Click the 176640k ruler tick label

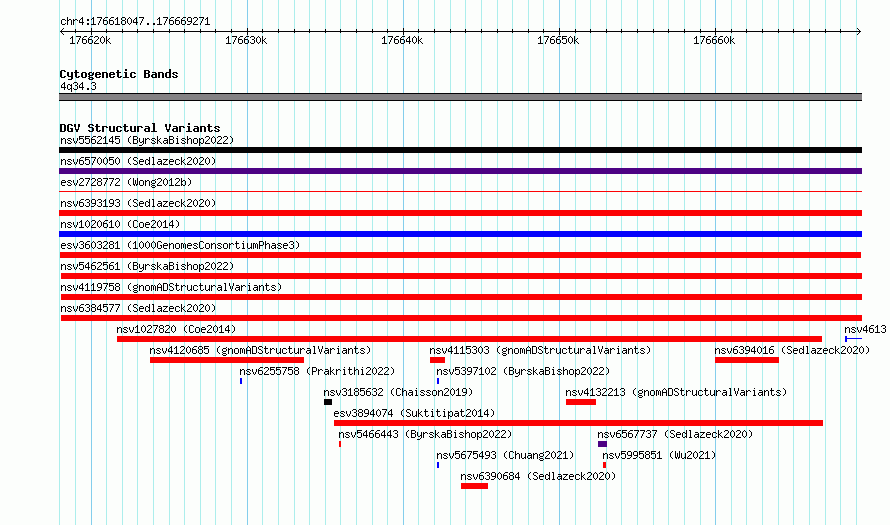click(x=402, y=41)
